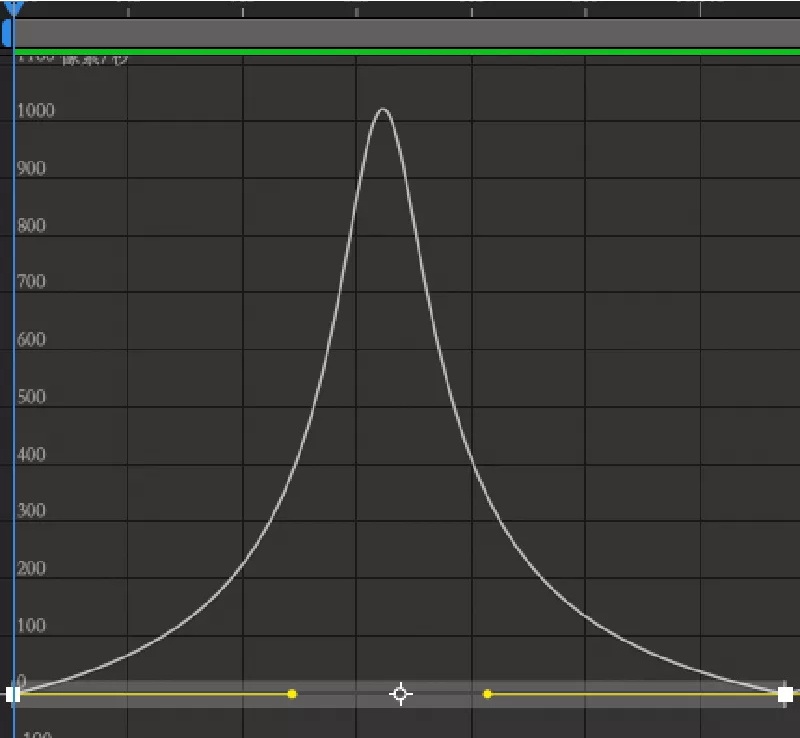Select the left white keyframe square
Viewport: 800px width, 738px height.
[13, 695]
